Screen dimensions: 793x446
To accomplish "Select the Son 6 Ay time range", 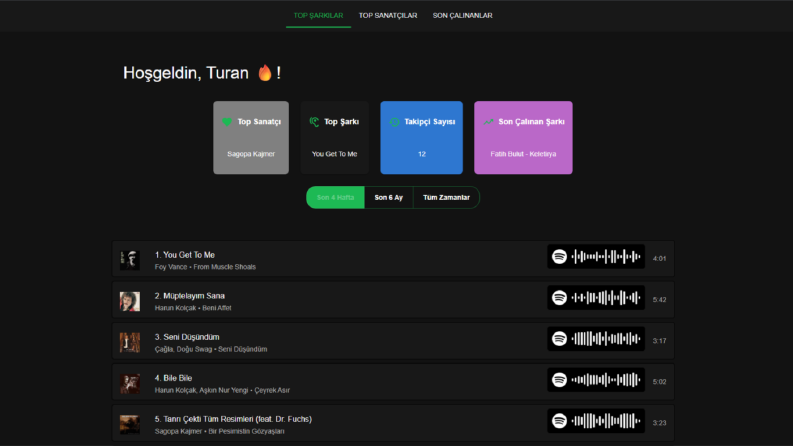I will [x=388, y=198].
